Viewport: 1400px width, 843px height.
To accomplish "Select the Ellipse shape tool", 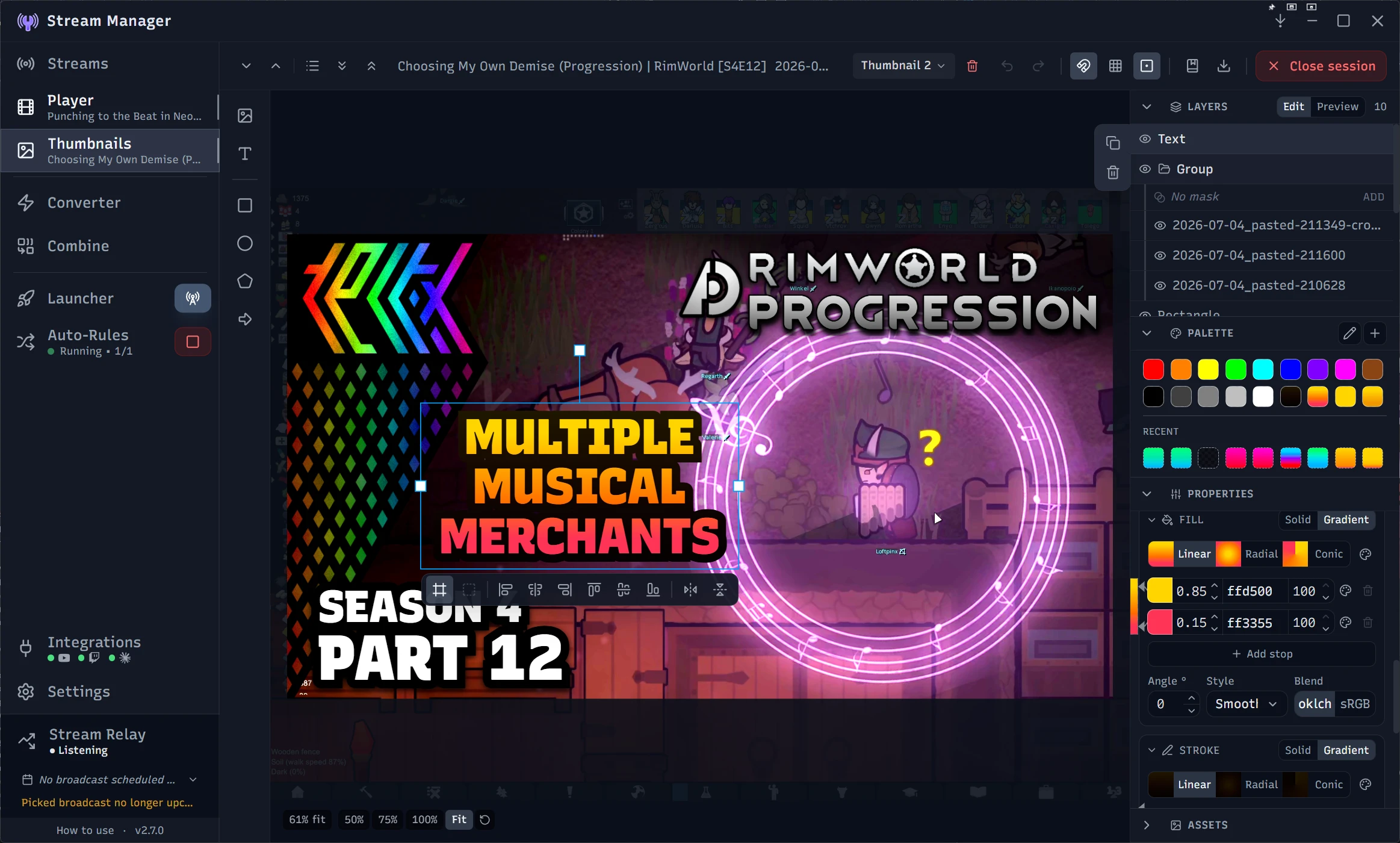I will point(245,243).
